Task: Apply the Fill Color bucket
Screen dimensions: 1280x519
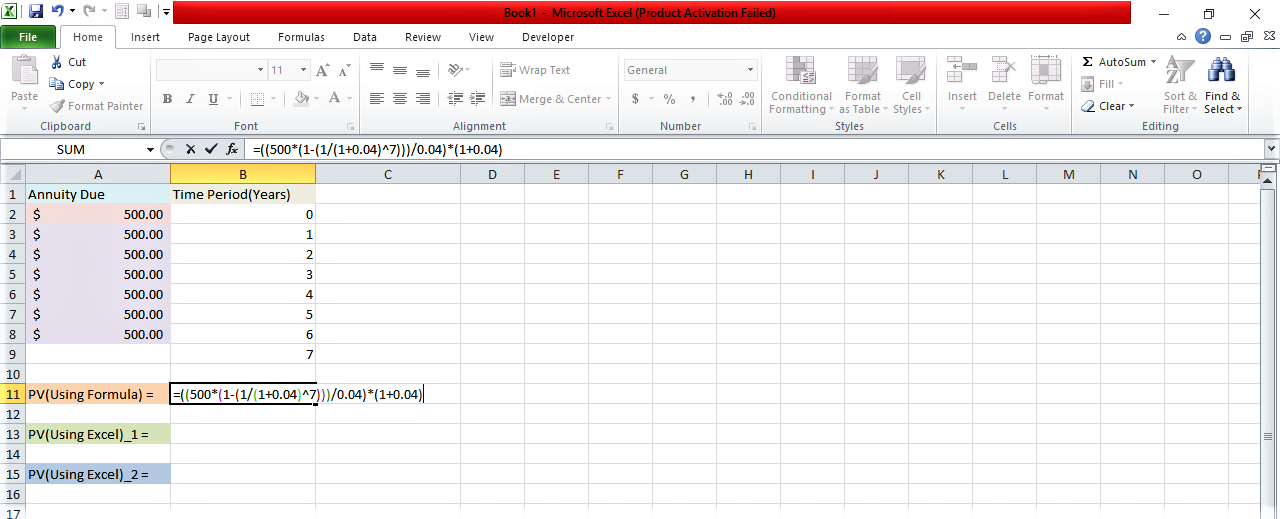Action: click(x=301, y=99)
